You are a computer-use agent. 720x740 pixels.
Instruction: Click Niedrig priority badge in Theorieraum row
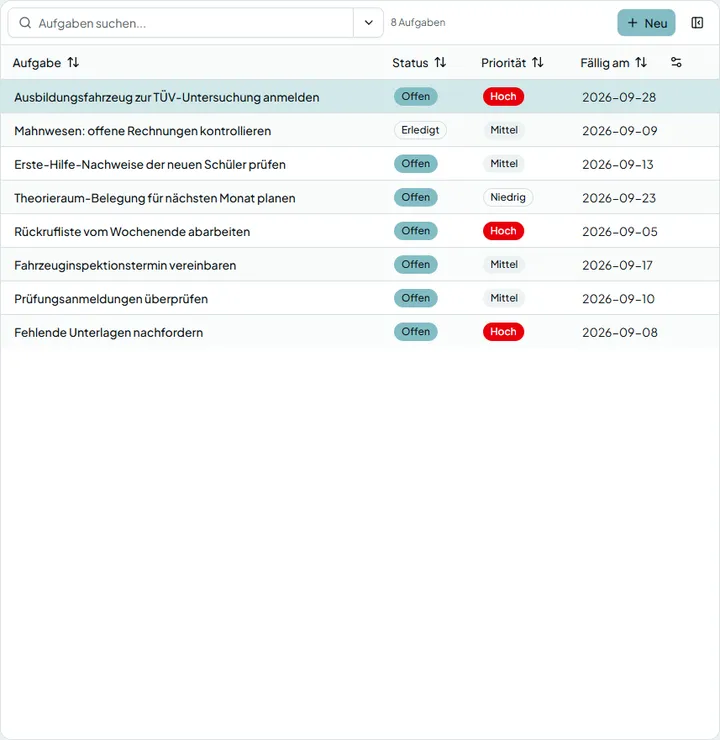(508, 197)
